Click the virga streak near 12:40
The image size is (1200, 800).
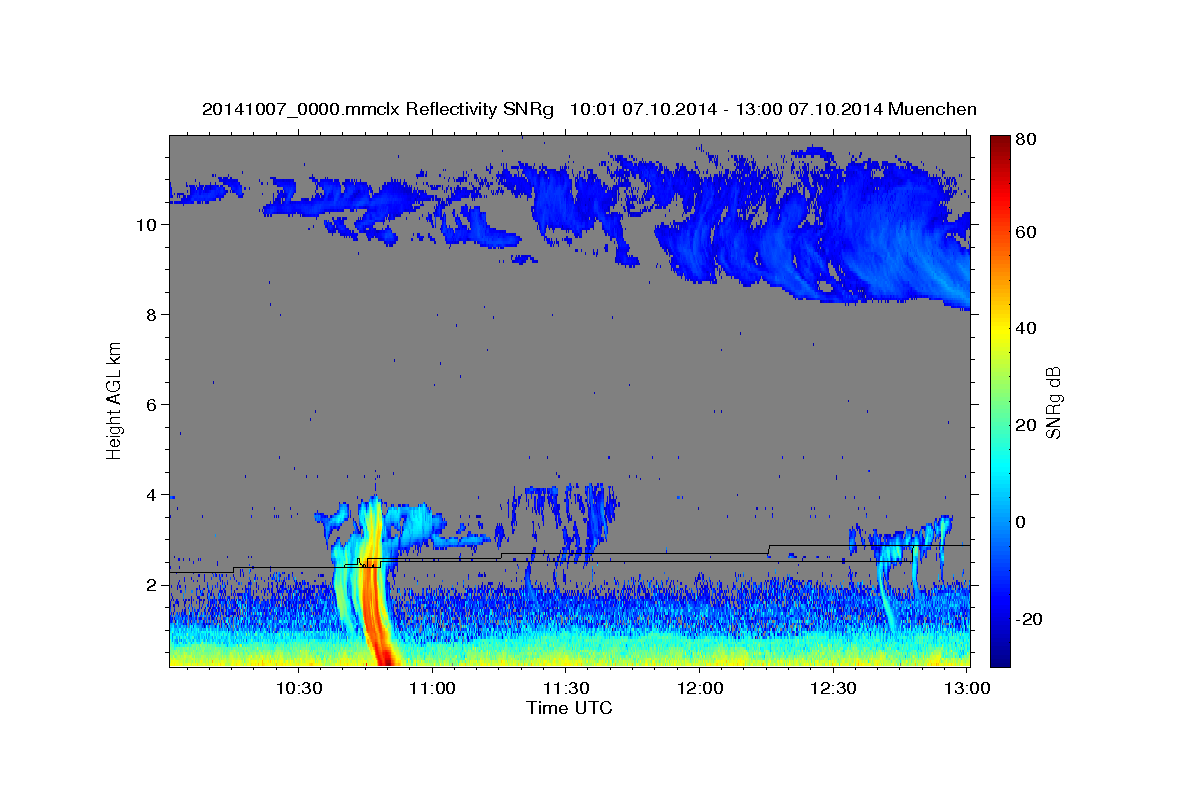(886, 590)
